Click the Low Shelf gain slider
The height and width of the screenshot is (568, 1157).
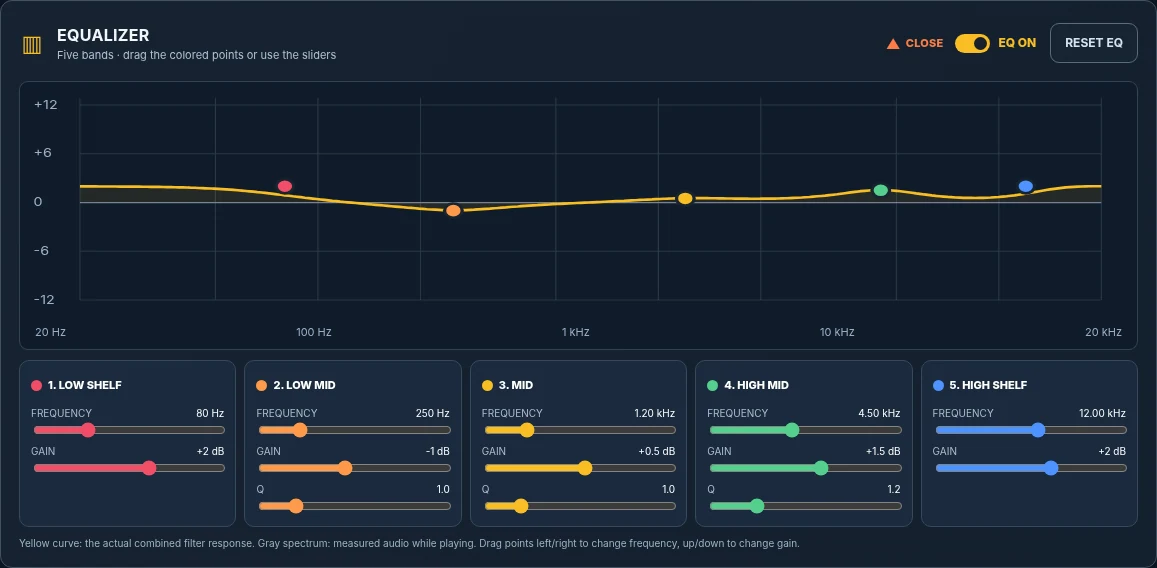(x=129, y=468)
